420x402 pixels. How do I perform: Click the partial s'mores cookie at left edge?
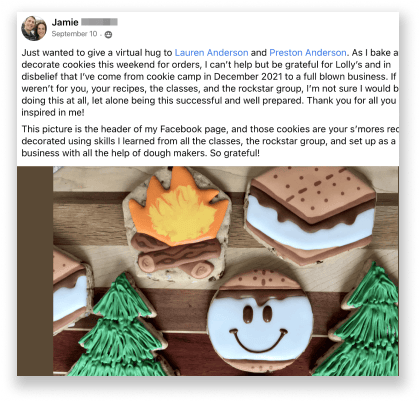72,292
